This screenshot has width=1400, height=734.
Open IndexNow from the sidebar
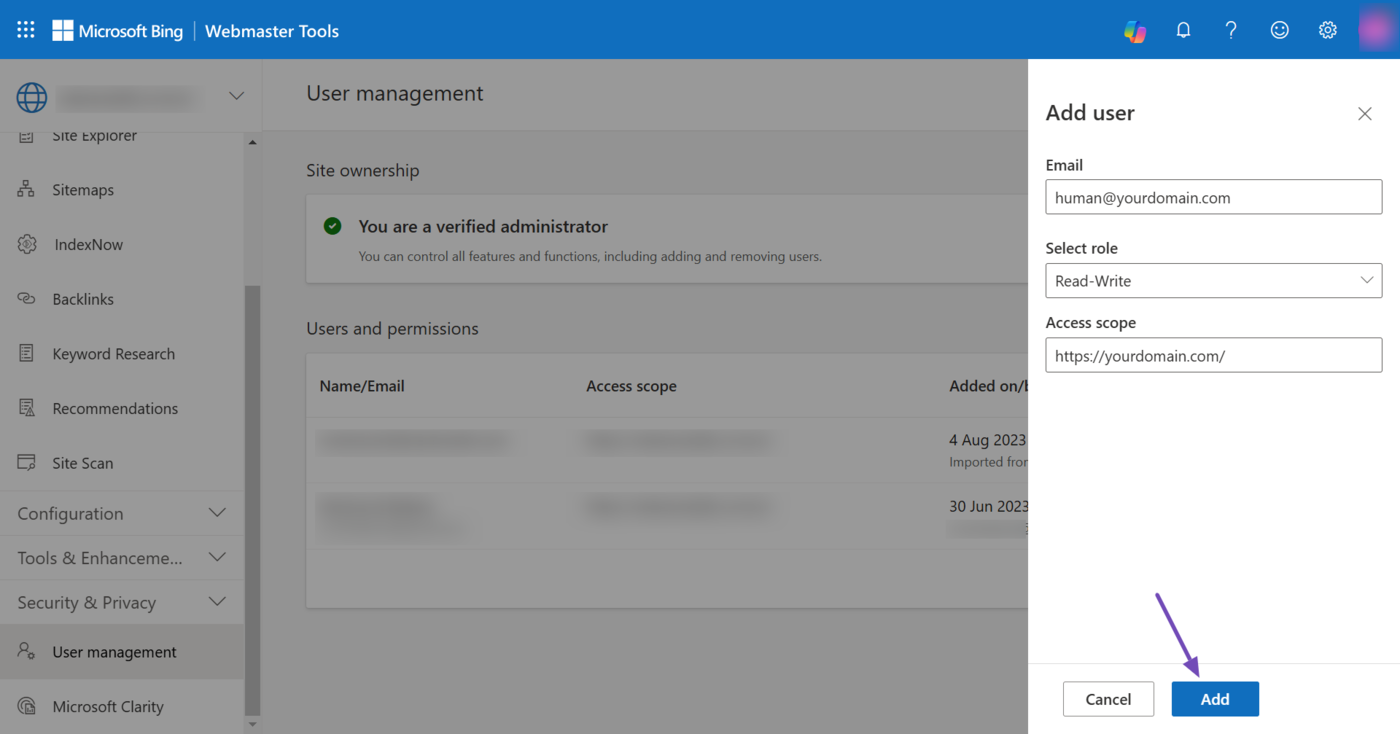(88, 245)
